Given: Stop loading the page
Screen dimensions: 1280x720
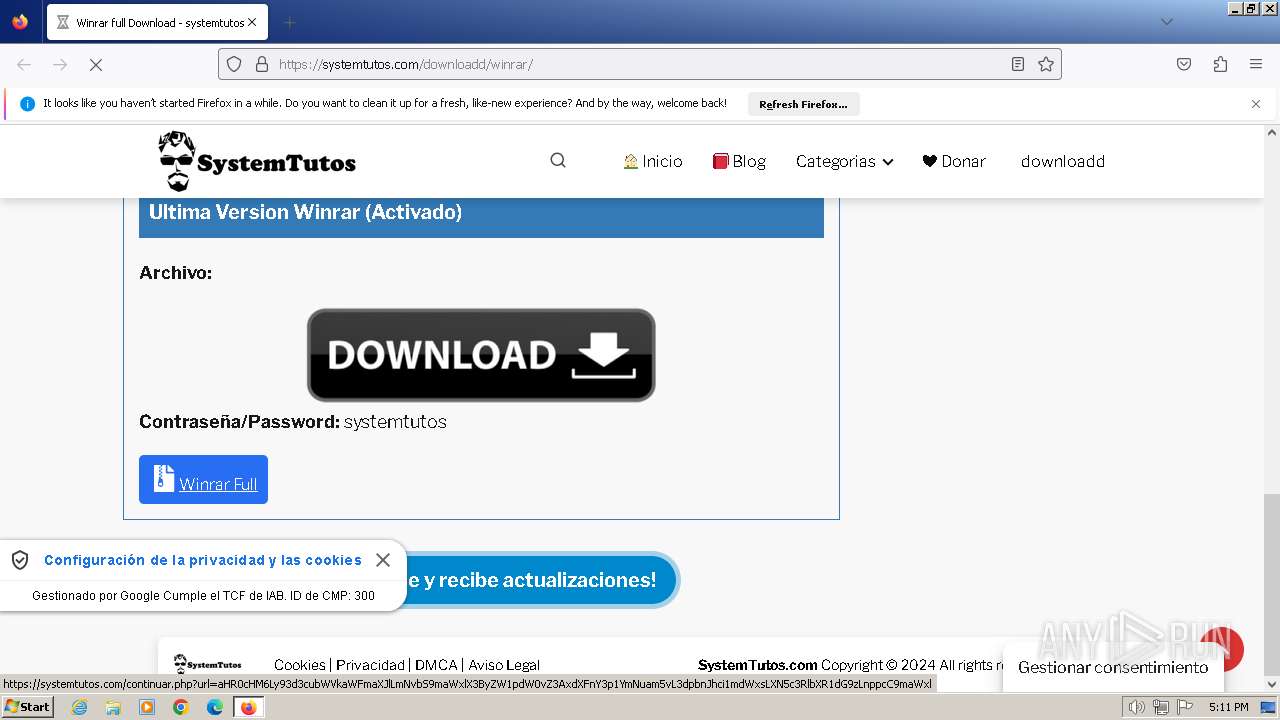Looking at the screenshot, I should tap(96, 64).
